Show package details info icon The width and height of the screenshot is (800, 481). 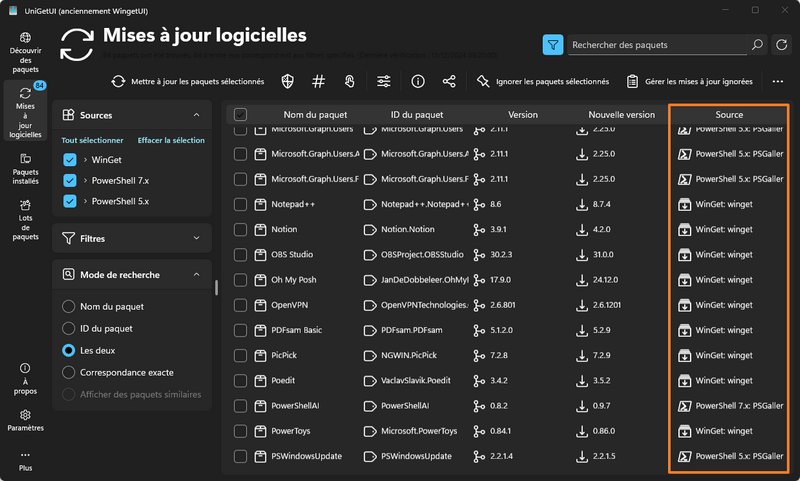click(x=418, y=82)
